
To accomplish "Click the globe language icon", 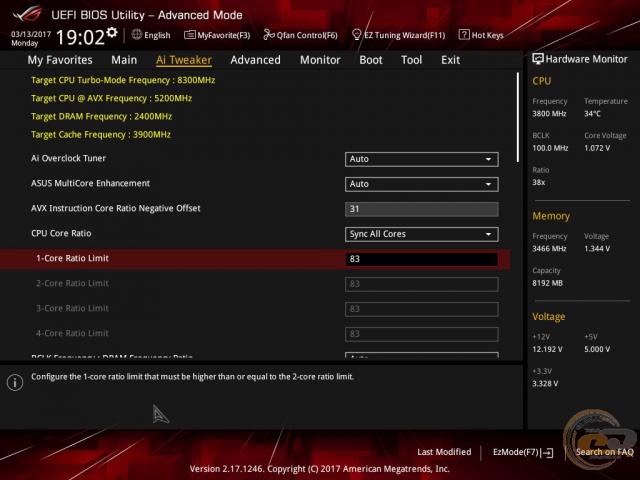I will tap(137, 35).
